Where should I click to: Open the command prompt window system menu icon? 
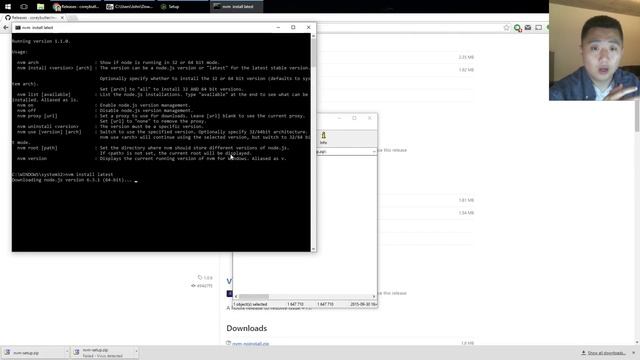coord(18,27)
